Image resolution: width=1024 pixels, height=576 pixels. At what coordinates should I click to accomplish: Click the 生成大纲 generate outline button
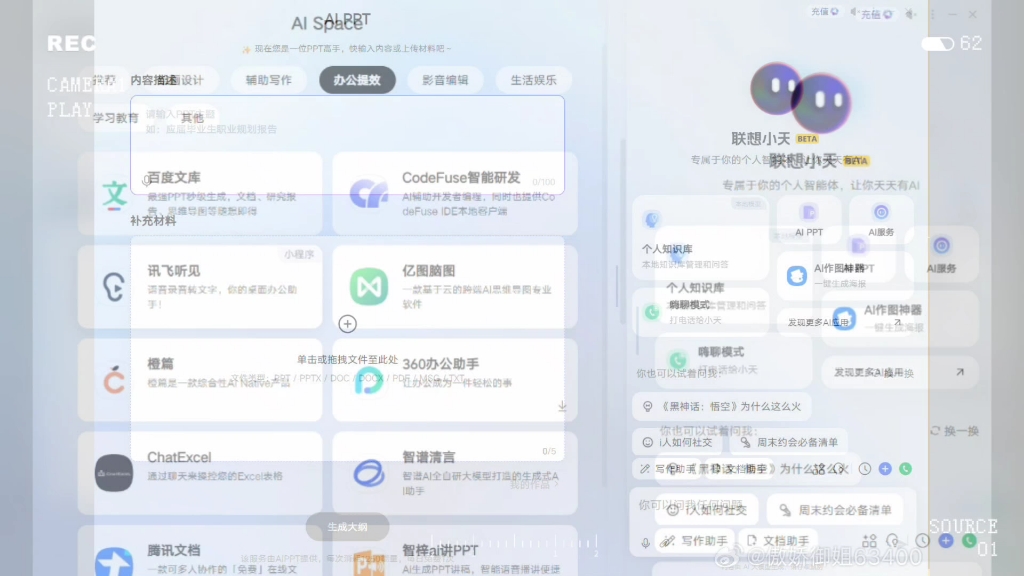click(346, 526)
